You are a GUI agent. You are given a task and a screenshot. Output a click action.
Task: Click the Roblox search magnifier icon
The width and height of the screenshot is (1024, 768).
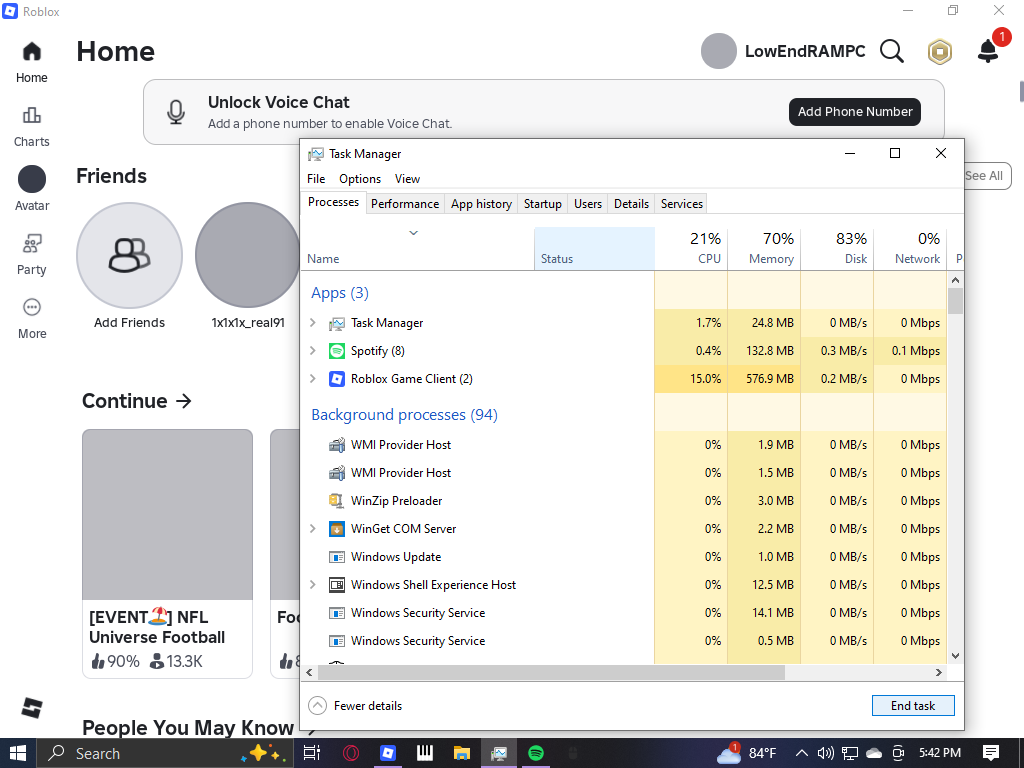click(891, 51)
